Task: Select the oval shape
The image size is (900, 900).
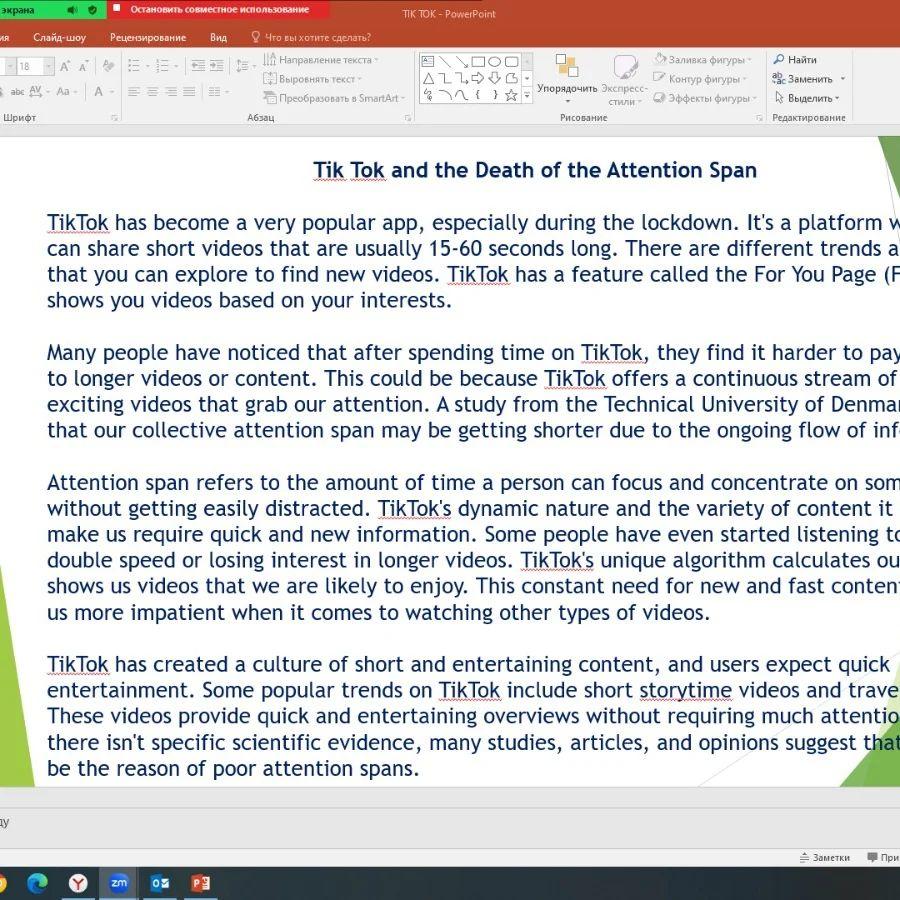Action: click(x=494, y=61)
